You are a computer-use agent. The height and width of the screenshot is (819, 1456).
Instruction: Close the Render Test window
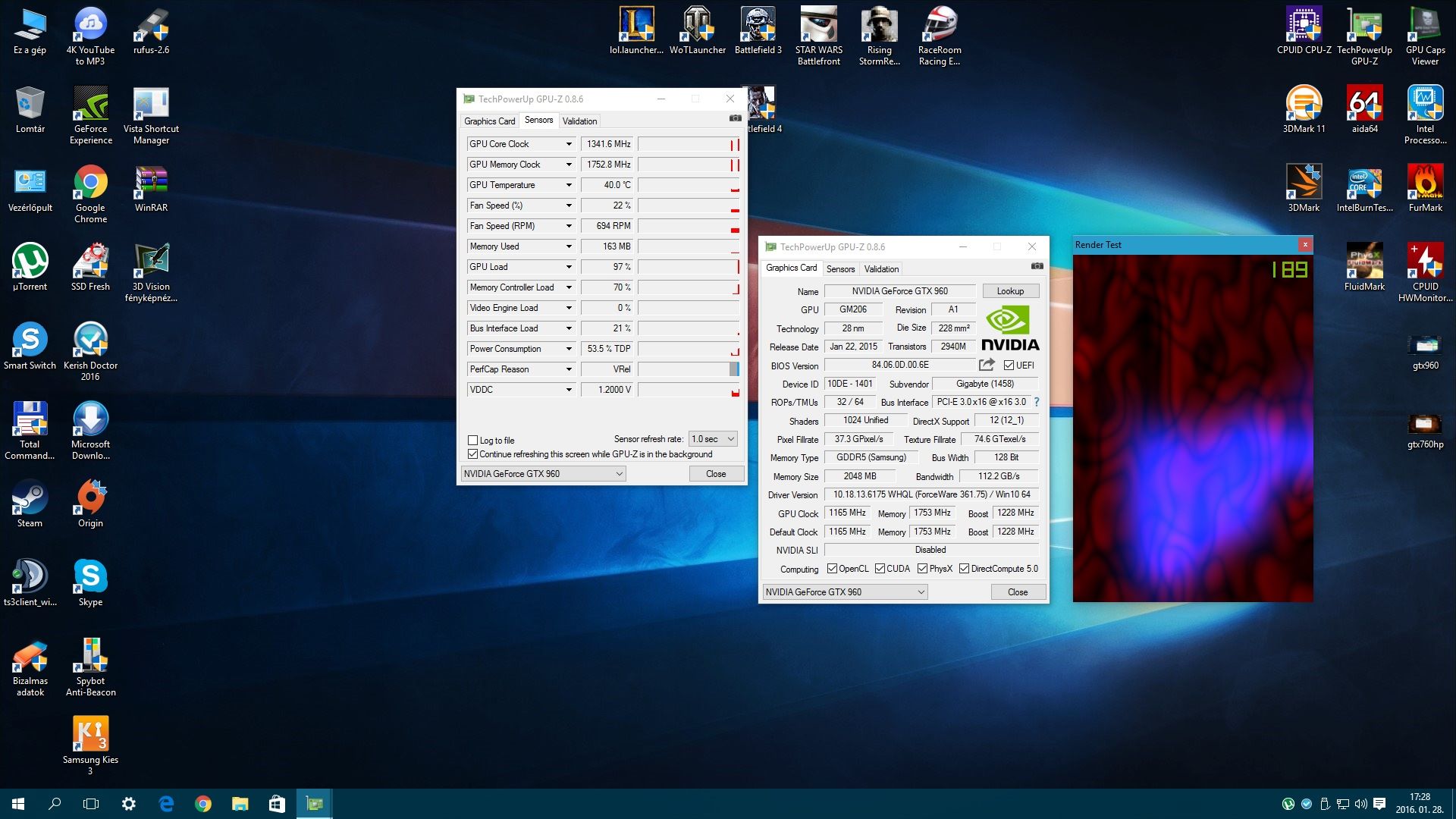(x=1304, y=244)
